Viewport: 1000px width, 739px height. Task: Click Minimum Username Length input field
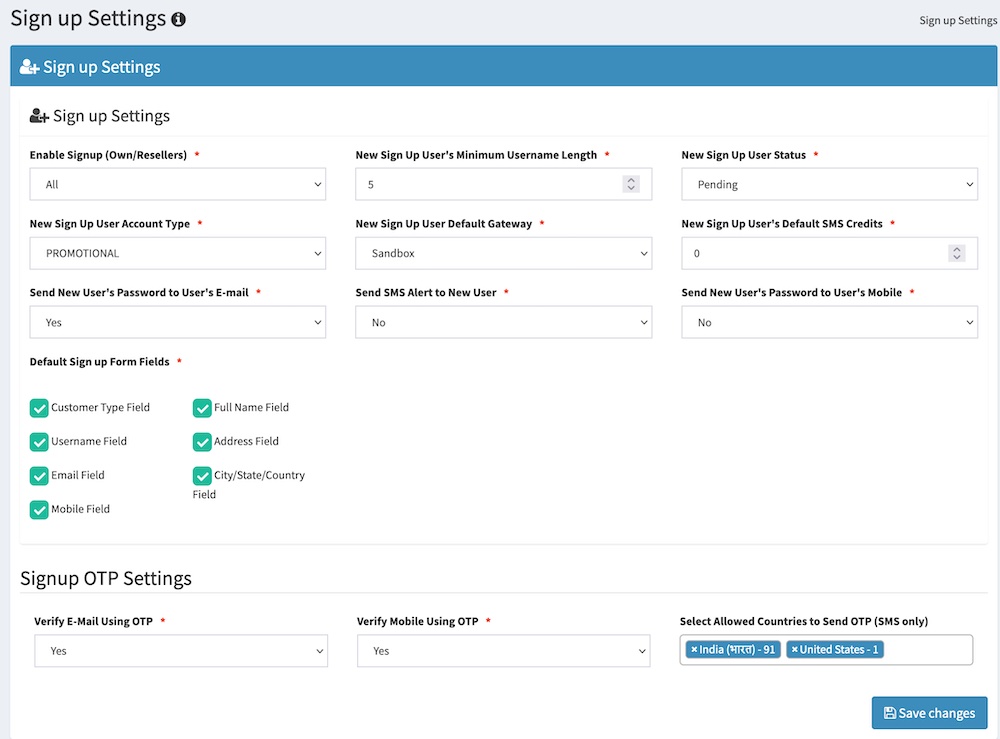coord(503,184)
